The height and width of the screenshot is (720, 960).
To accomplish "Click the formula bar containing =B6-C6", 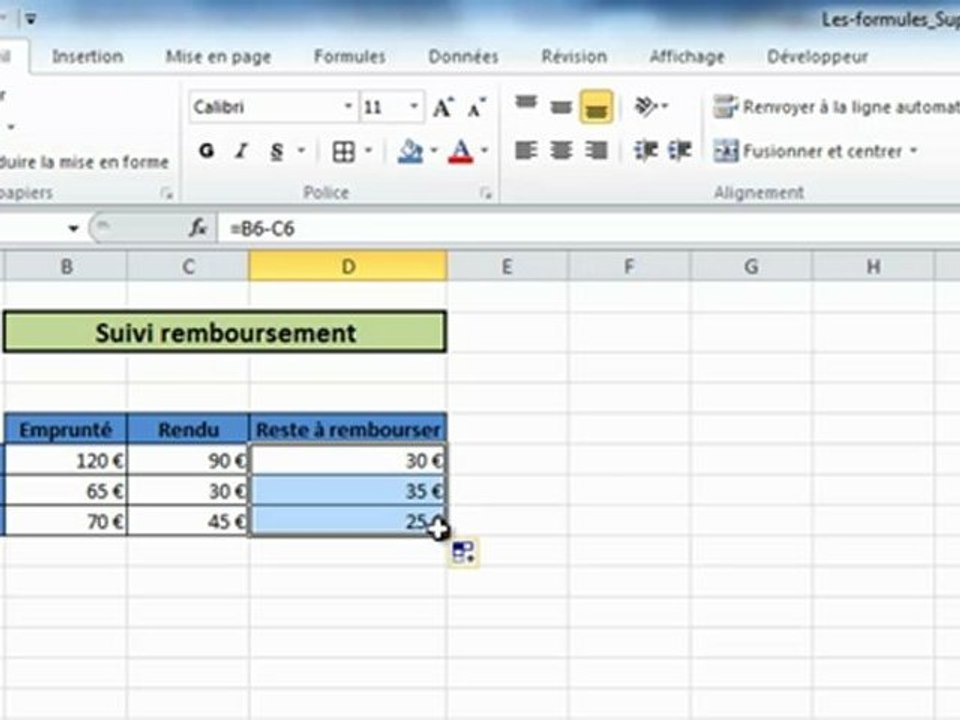I will (588, 228).
